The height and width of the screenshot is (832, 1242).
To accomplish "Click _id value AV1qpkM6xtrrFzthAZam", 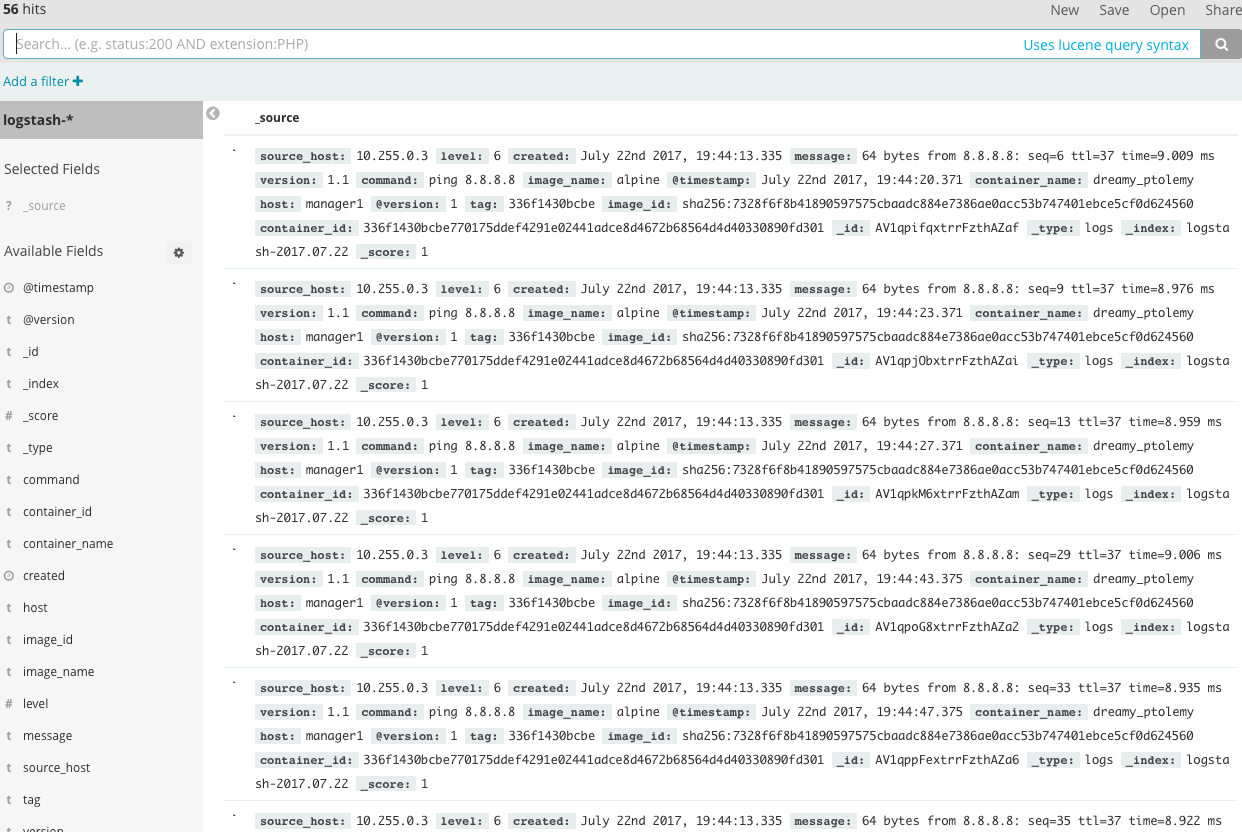I will click(x=947, y=494).
